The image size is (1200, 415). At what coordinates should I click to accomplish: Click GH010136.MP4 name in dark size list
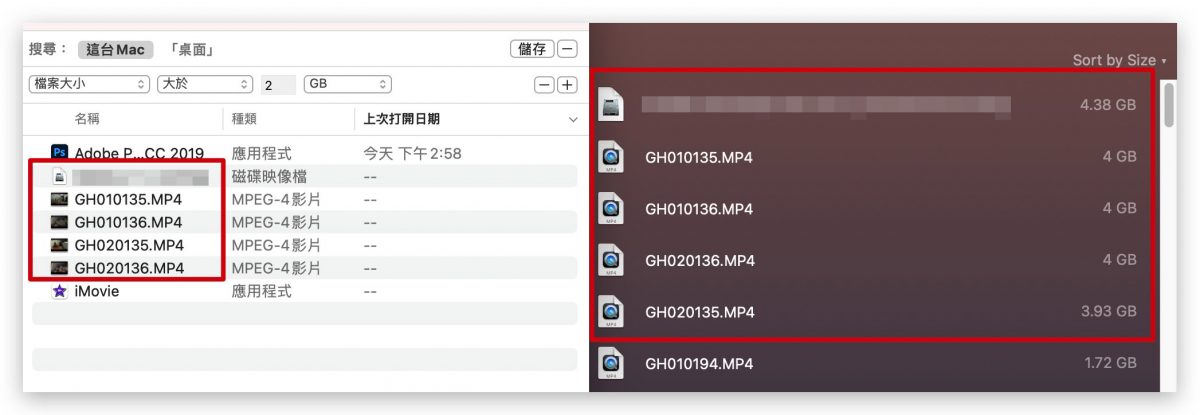(x=699, y=209)
